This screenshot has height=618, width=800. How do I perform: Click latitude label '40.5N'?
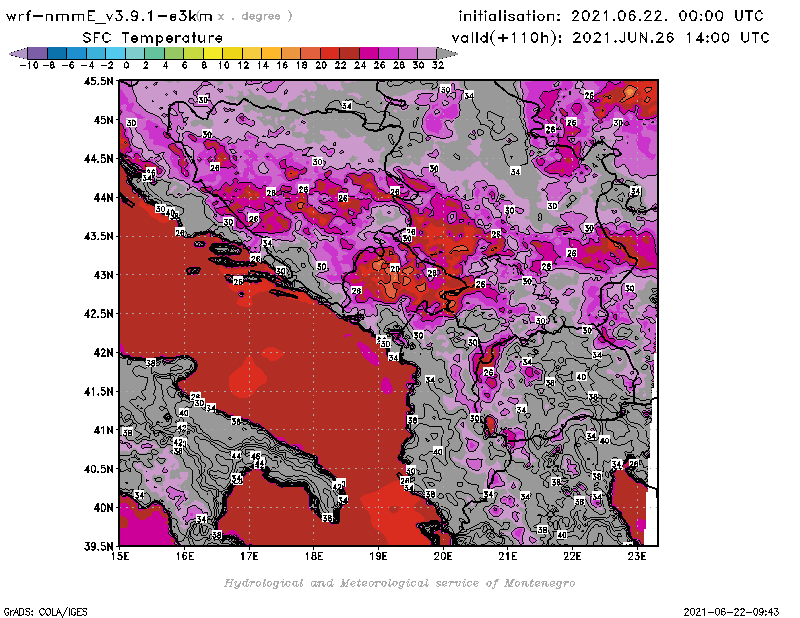pyautogui.click(x=99, y=469)
